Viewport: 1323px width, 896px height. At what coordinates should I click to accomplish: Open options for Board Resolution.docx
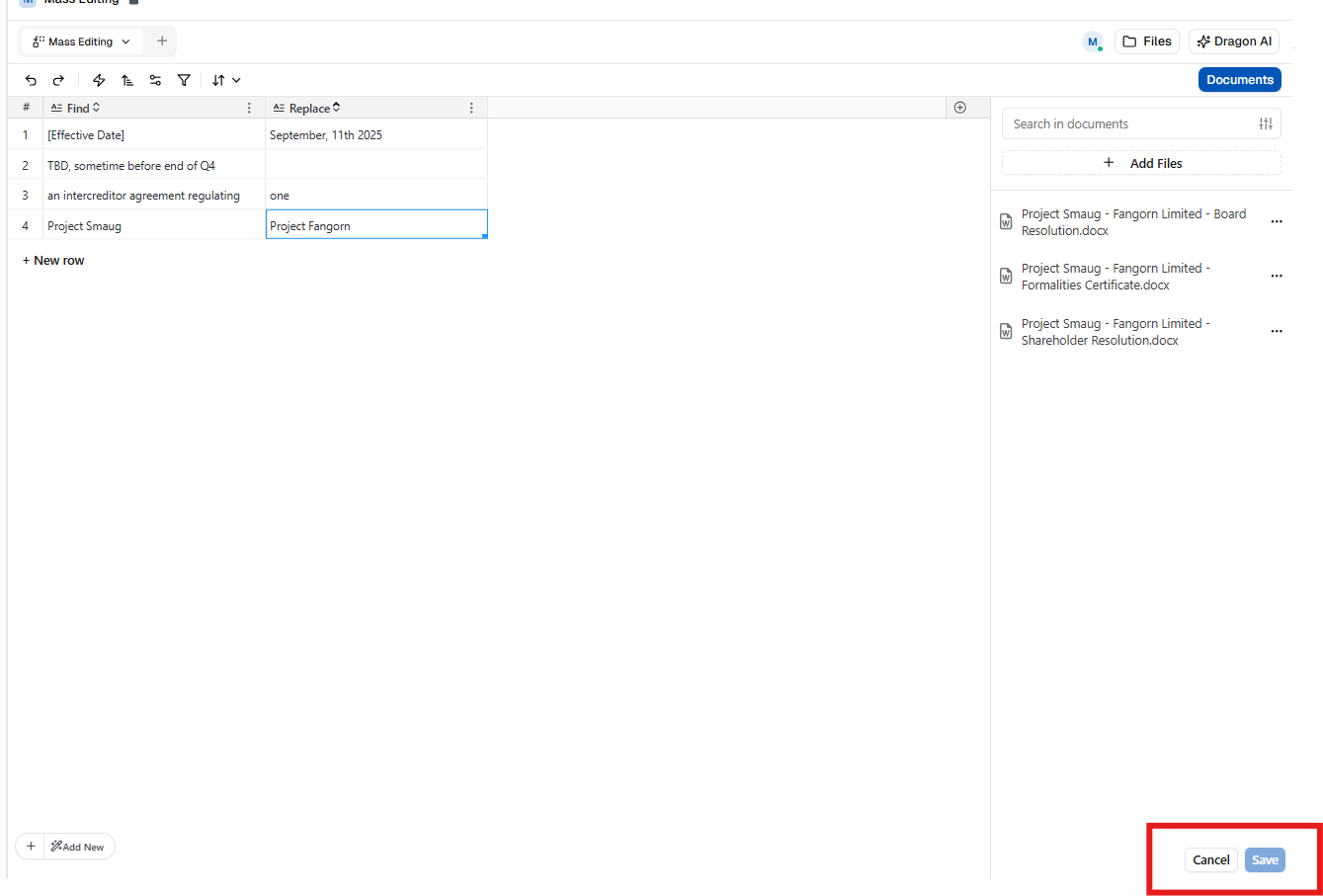click(1277, 222)
